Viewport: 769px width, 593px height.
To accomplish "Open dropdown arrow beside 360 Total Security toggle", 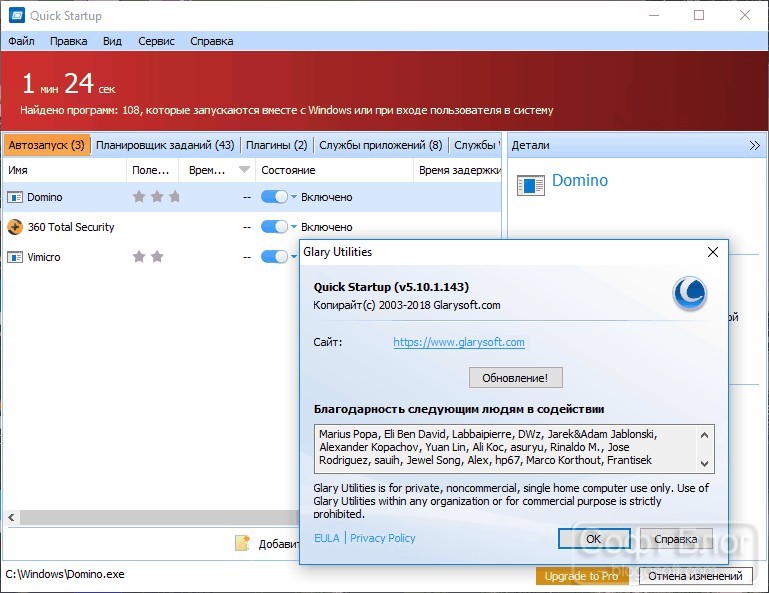I will [x=294, y=227].
